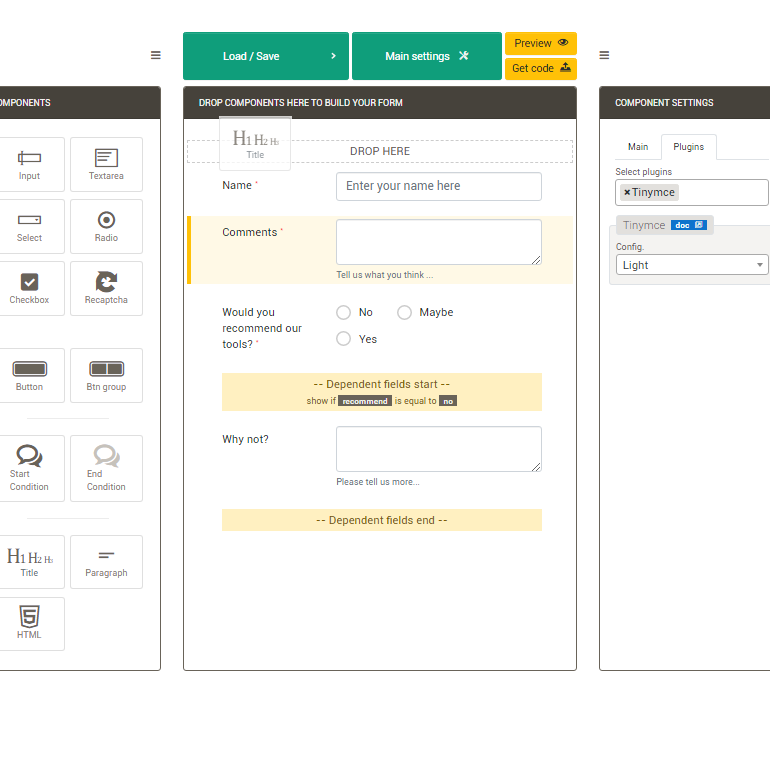The width and height of the screenshot is (770, 768).
Task: Switch to the Main settings tab
Action: pos(426,56)
